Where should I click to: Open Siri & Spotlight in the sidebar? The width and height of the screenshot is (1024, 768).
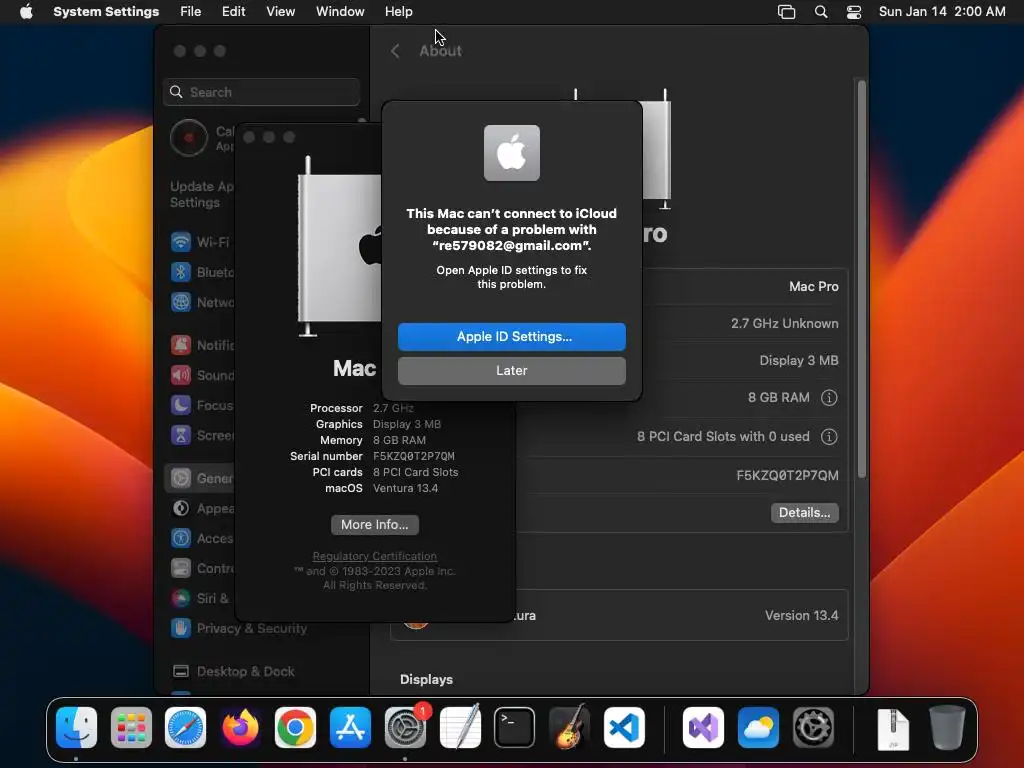pos(200,598)
